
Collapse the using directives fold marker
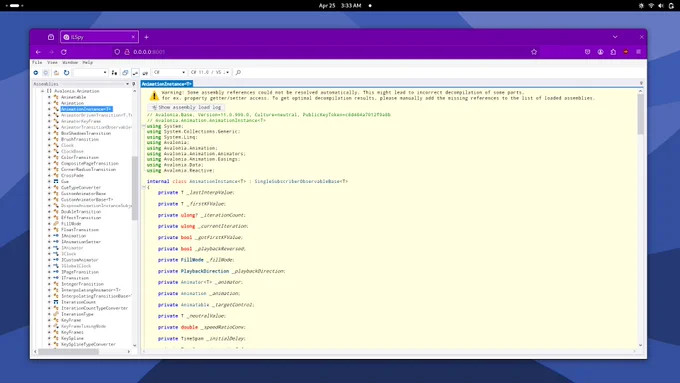pos(144,126)
